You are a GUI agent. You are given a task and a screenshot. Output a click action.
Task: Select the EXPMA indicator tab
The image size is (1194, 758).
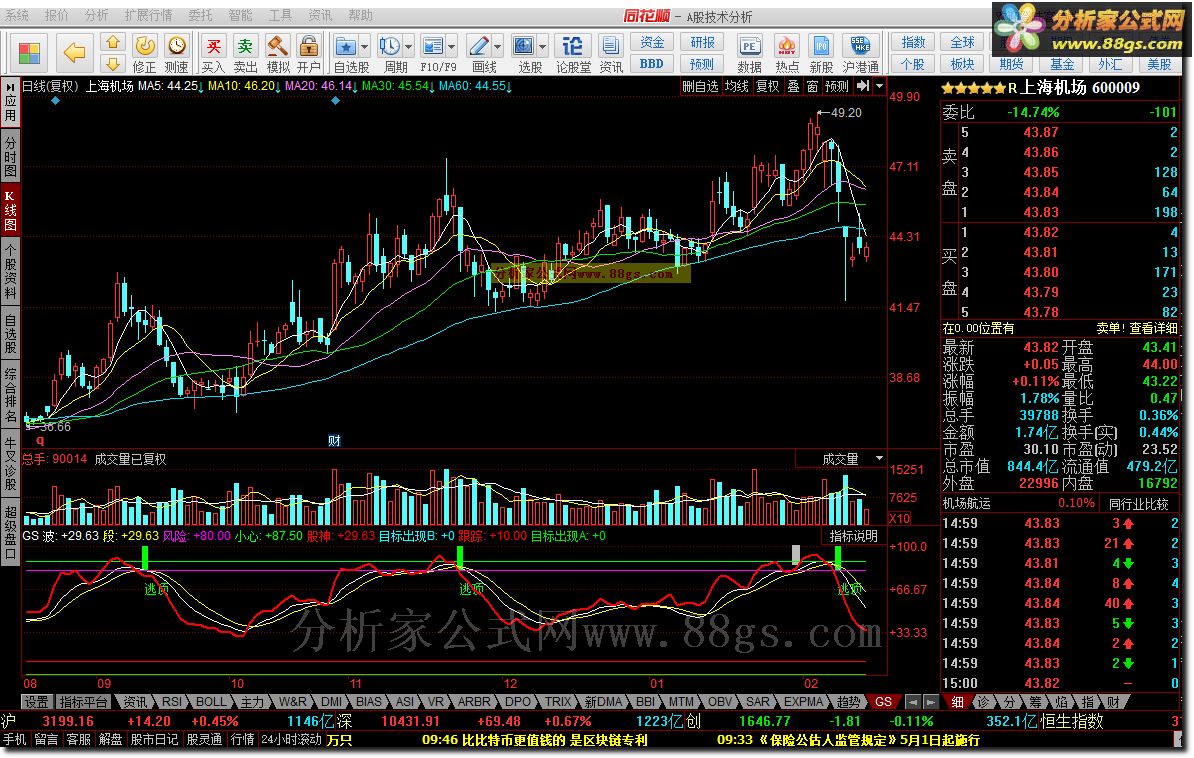coord(803,702)
